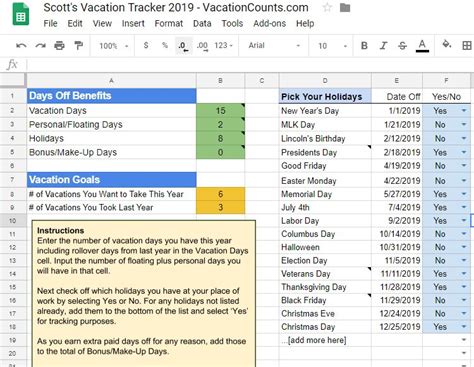Viewport: 474px width, 367px height.
Task: Open Christmas Day Yes/No dropdown
Action: 464,327
